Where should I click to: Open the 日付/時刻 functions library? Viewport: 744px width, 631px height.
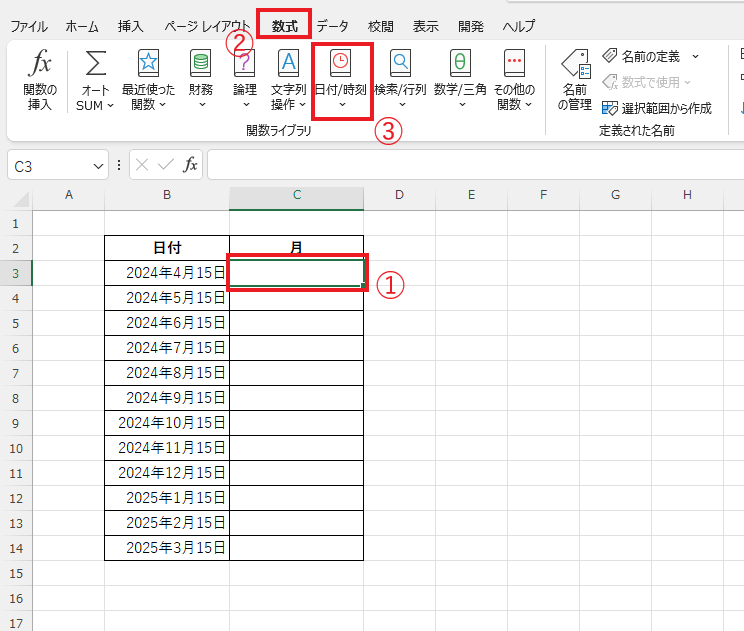click(341, 80)
